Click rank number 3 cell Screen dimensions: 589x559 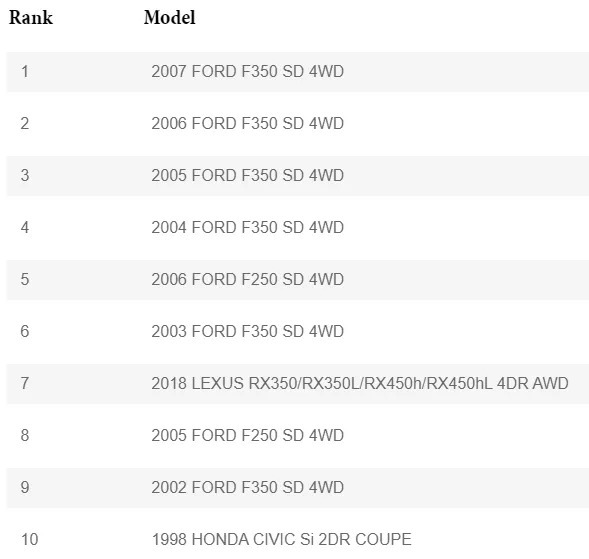point(25,175)
